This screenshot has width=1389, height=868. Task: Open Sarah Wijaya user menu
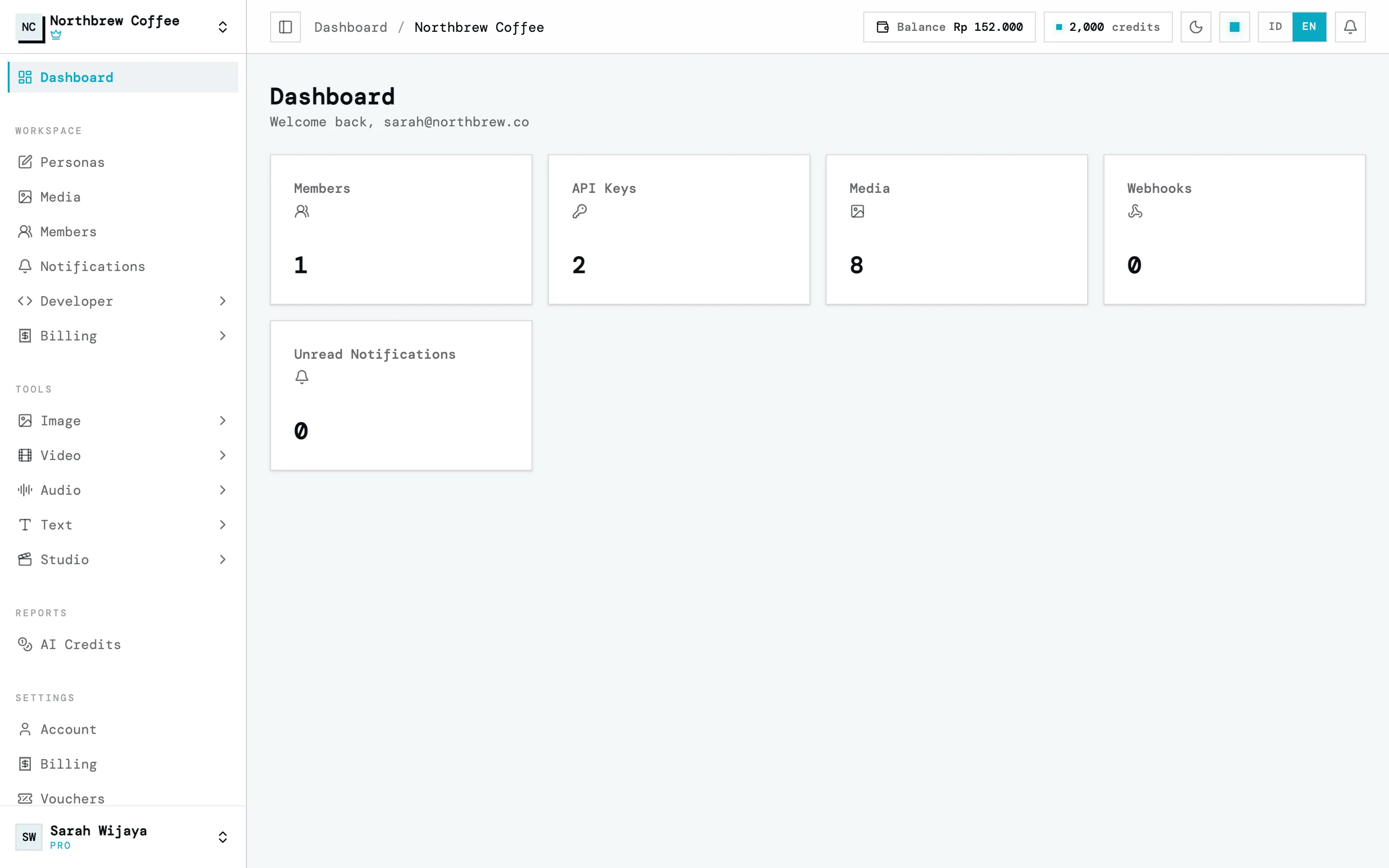coord(123,837)
